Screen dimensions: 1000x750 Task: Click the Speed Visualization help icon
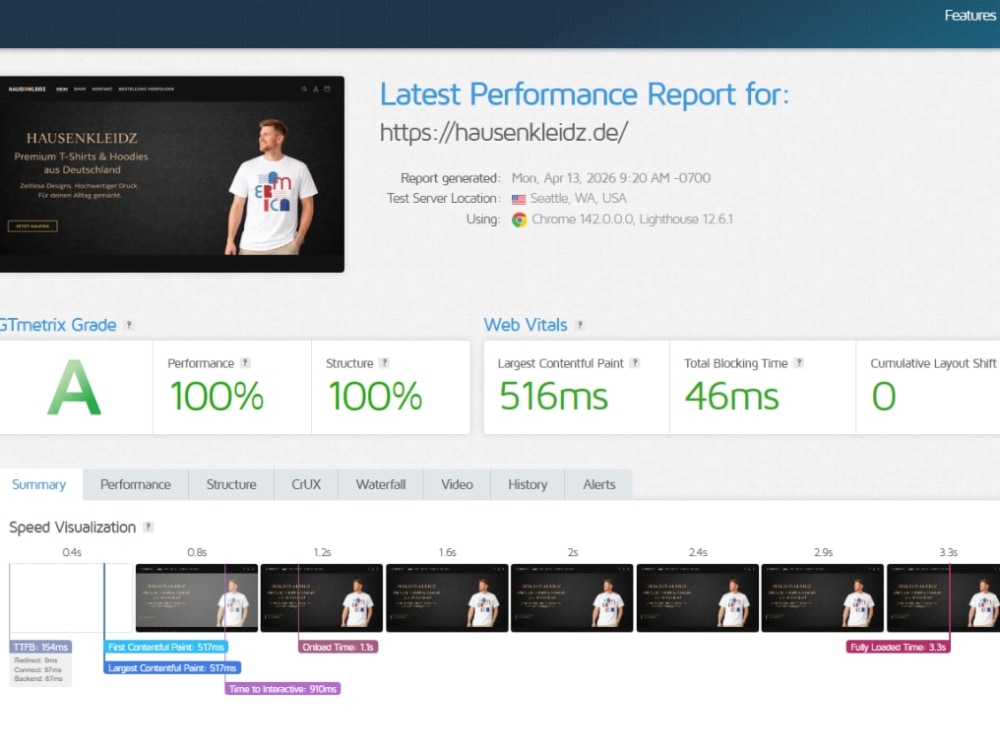click(x=149, y=527)
